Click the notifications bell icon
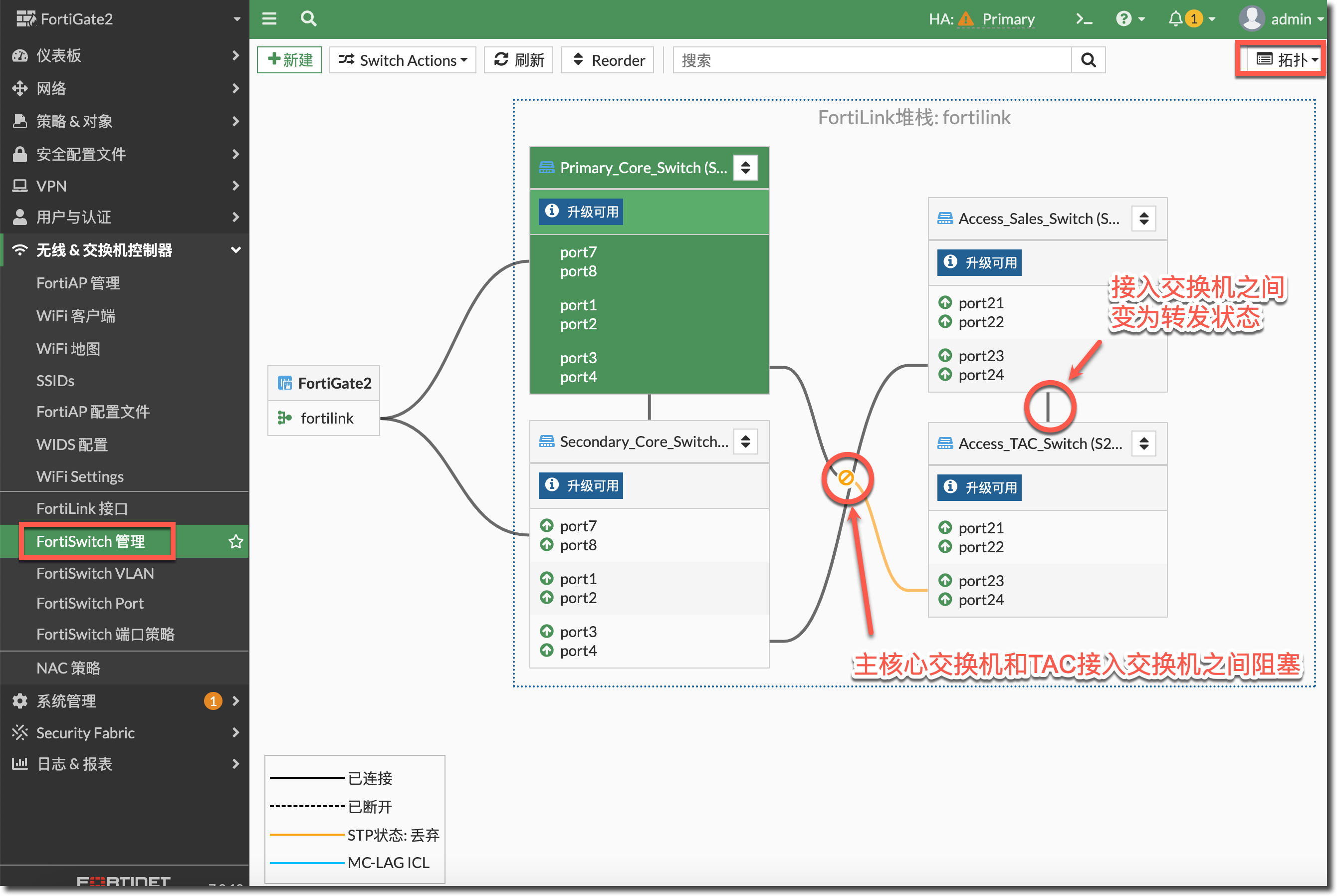Screen dimensions: 1337x896 click(1175, 19)
